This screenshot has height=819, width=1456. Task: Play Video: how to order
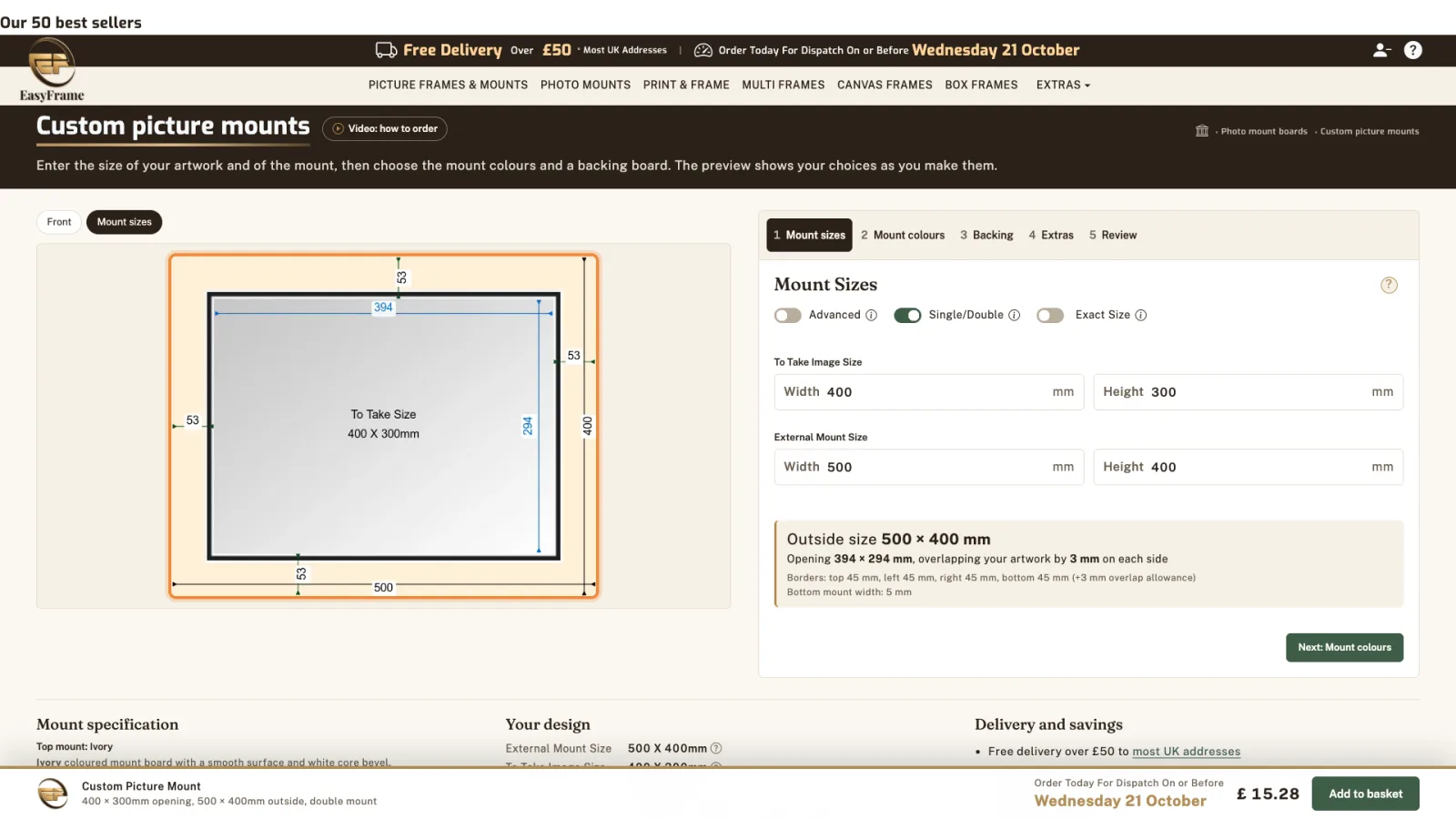pyautogui.click(x=385, y=129)
